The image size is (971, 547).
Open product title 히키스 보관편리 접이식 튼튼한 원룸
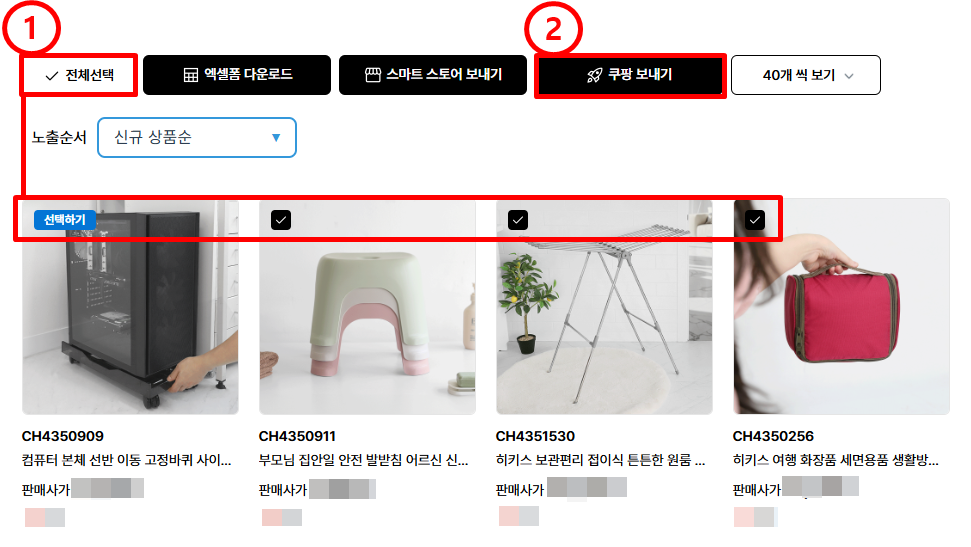tap(600, 460)
